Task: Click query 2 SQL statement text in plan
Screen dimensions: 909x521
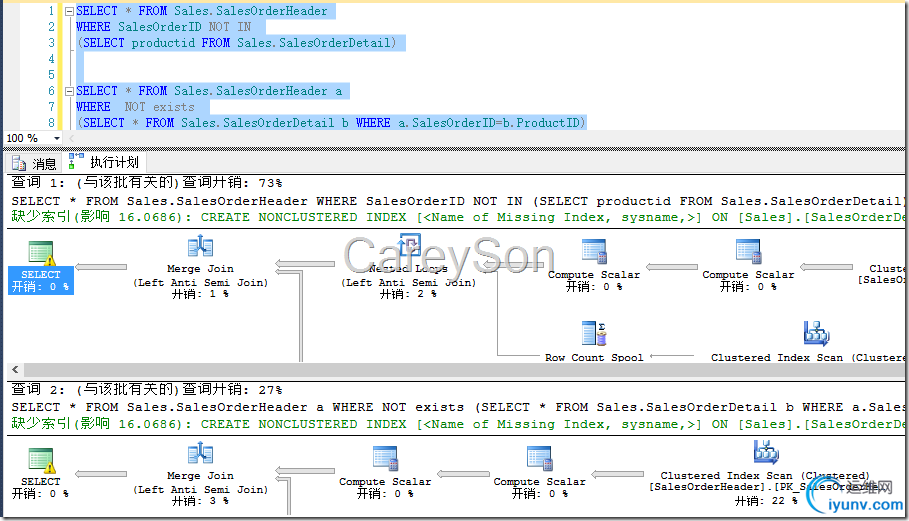Action: click(x=458, y=407)
